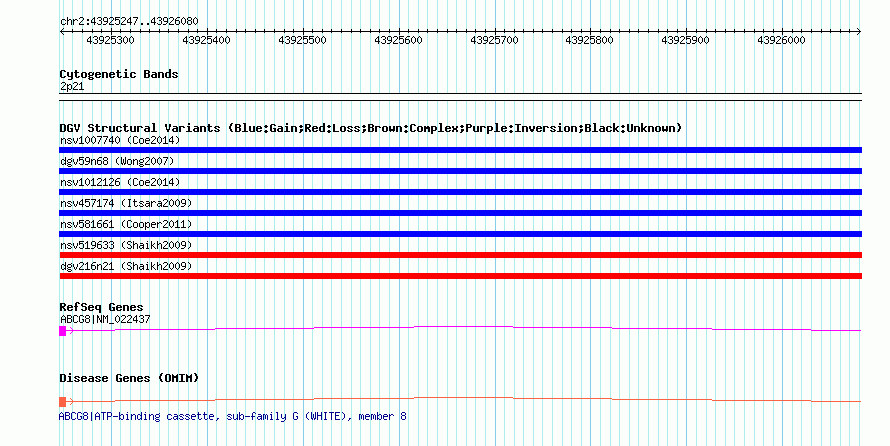Click the orange OMIM gene intron line

[464, 398]
